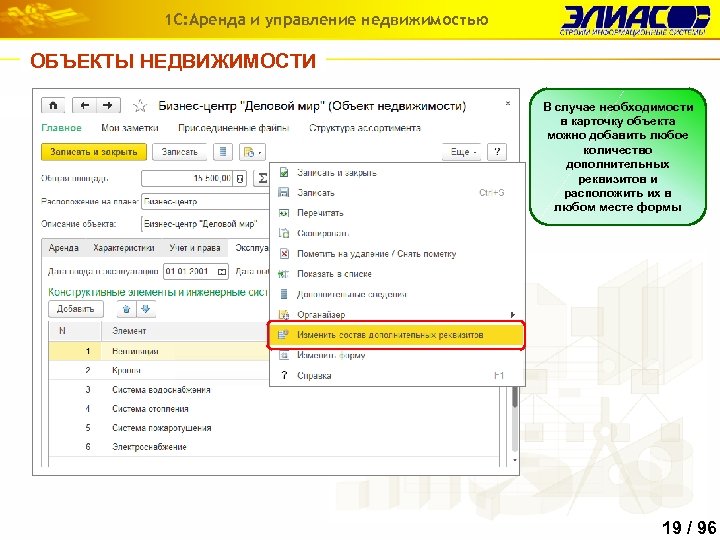This screenshot has width=720, height=540.
Task: Click the Описание объекта field
Action: [x=205, y=224]
